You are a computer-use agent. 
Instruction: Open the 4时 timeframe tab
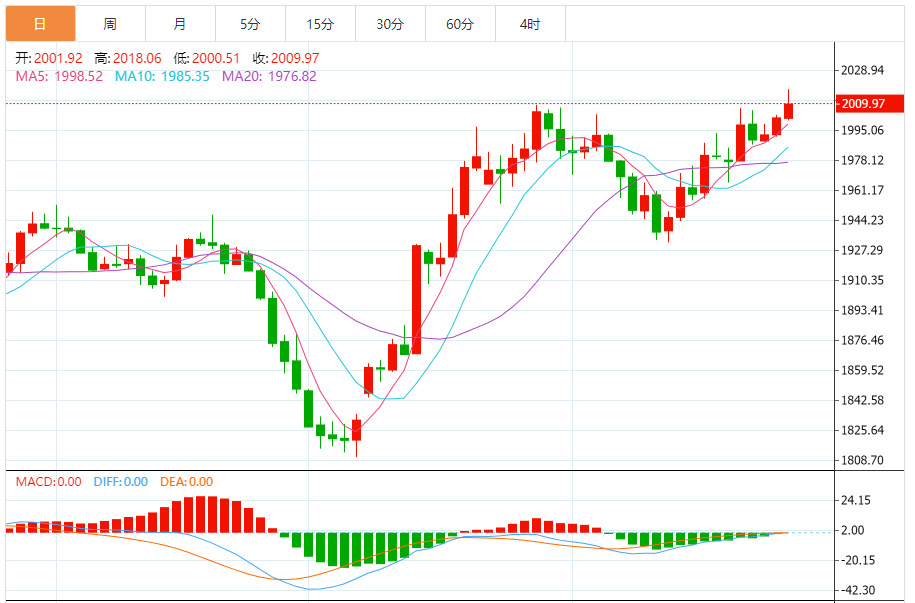(530, 24)
